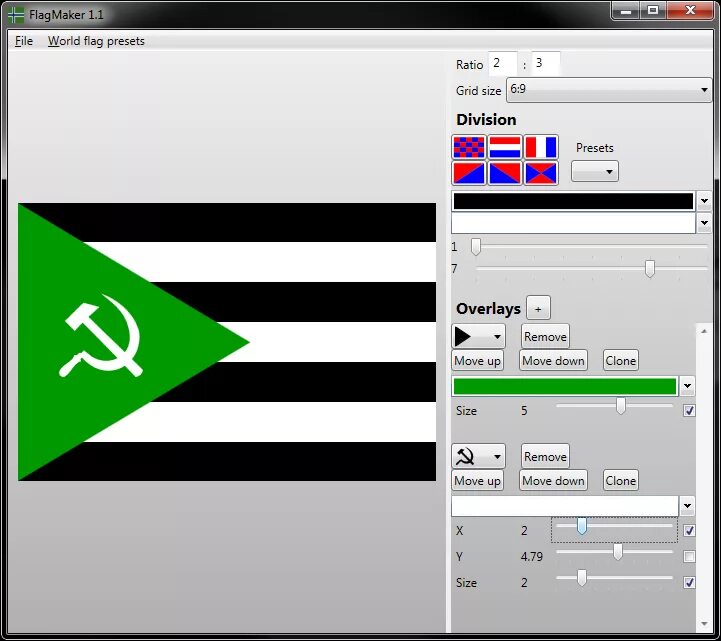Screen dimensions: 721x641
Task: Click the Ratio width field showing 3
Action: coord(546,63)
